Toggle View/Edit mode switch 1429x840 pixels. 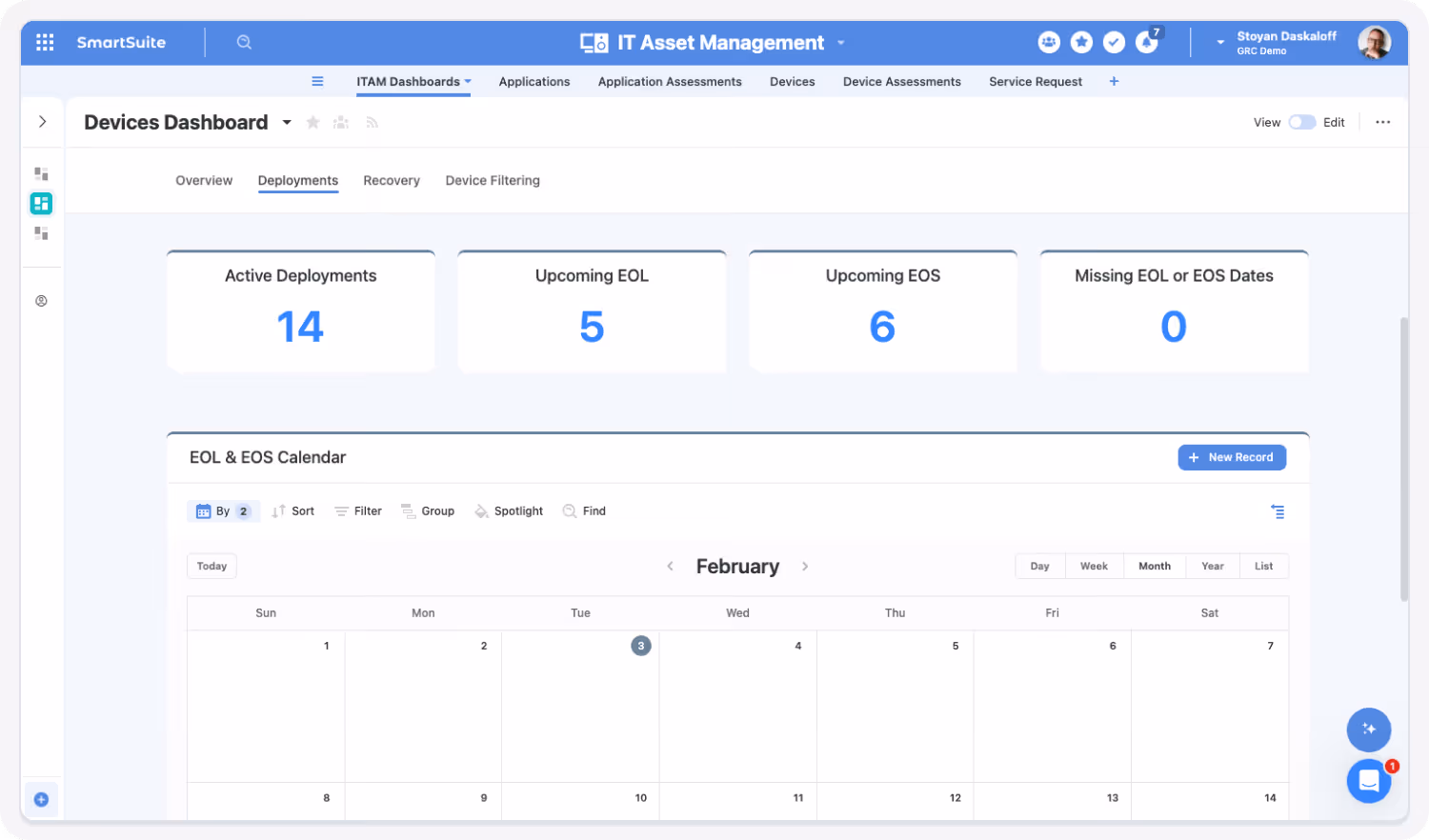(1302, 123)
